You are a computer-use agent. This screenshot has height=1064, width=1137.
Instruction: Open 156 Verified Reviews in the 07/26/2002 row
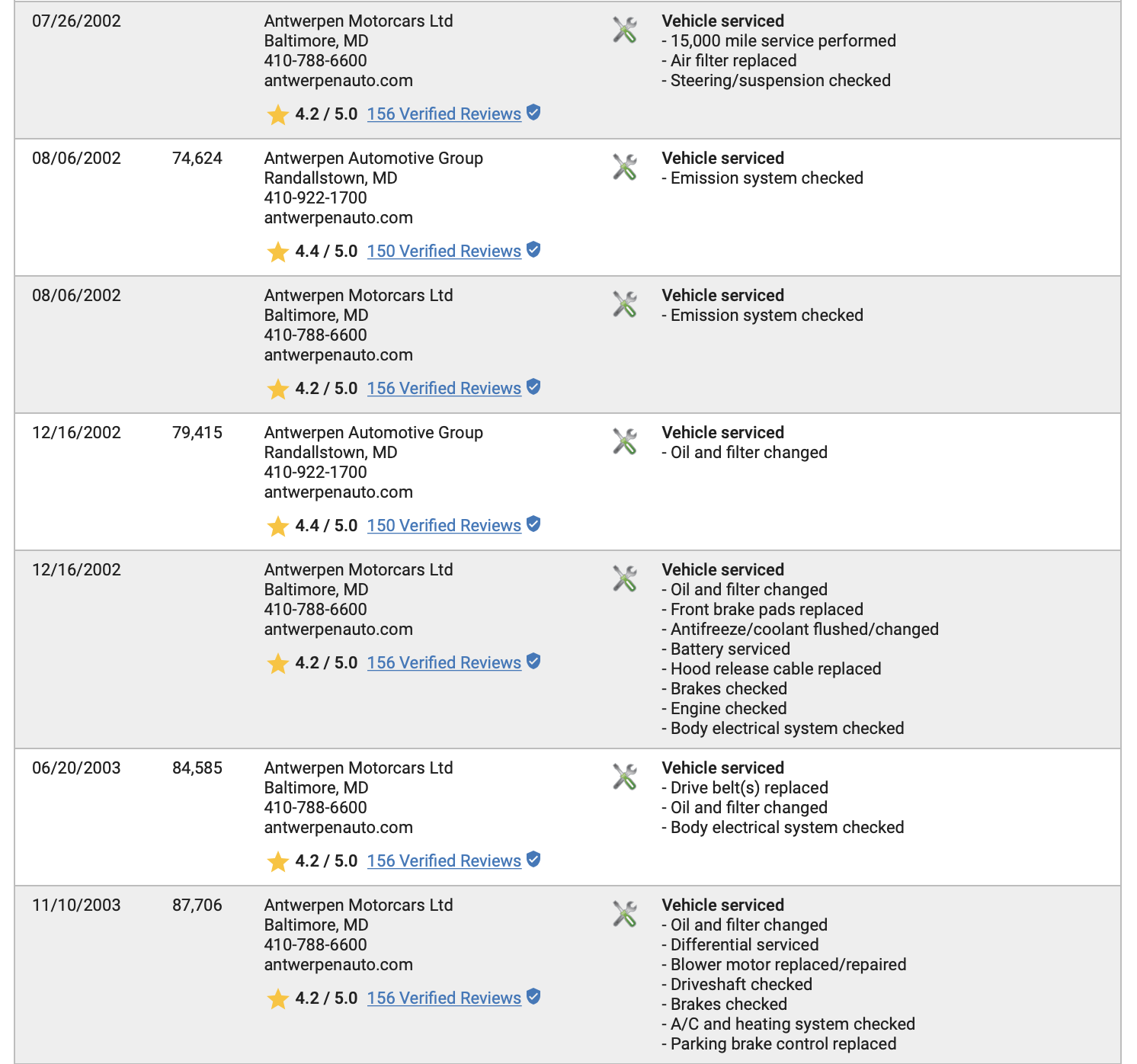[444, 114]
